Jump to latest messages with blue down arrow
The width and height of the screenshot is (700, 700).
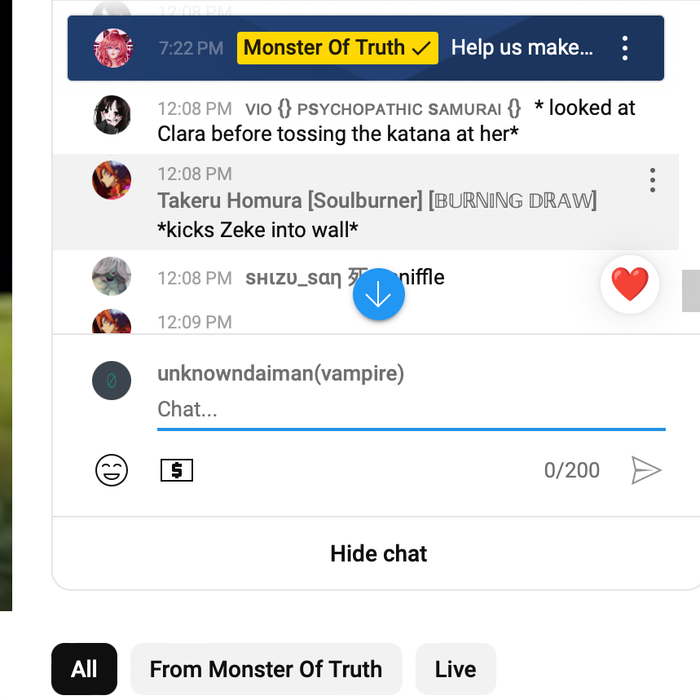point(379,295)
